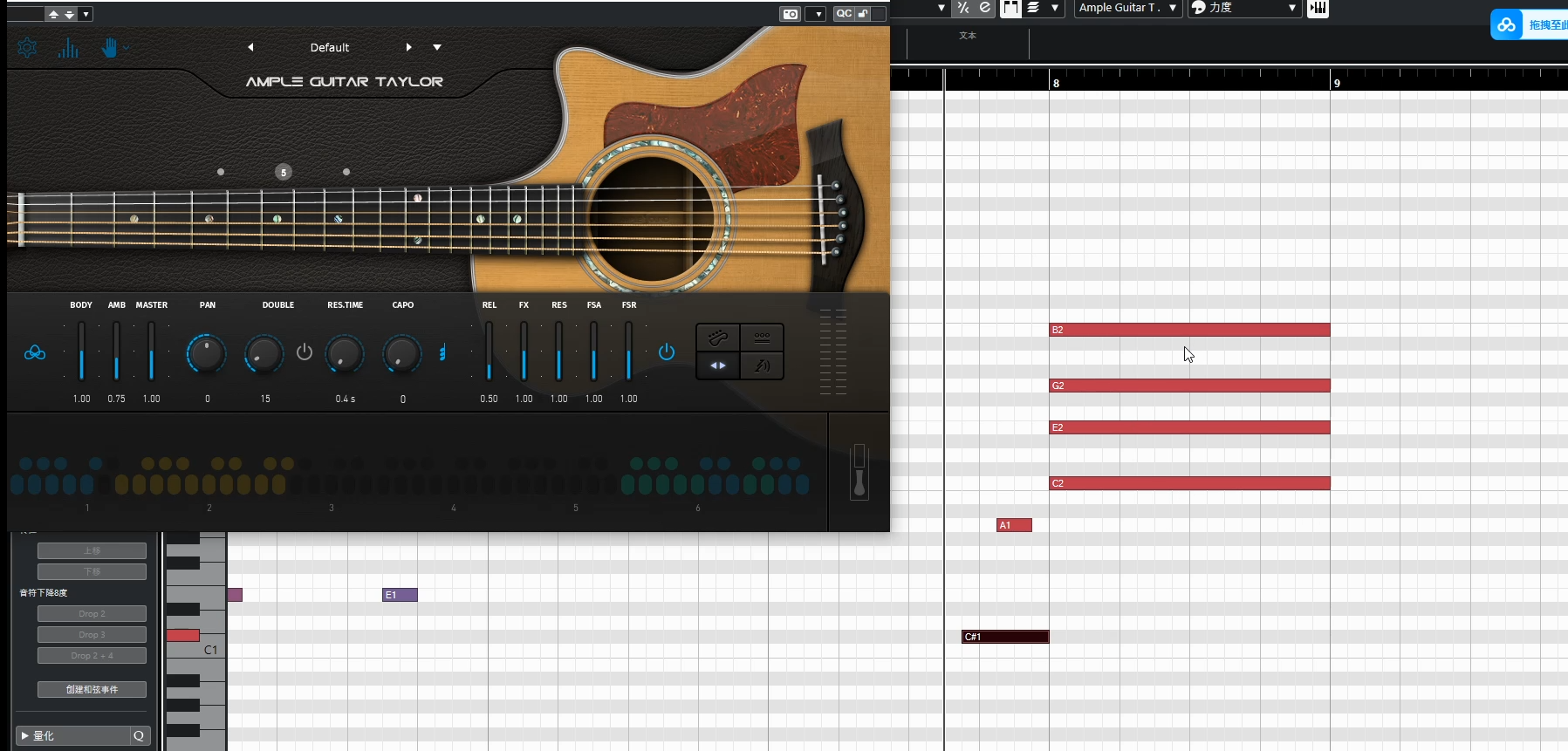The height and width of the screenshot is (751, 1568).
Task: Click the CAPO knob
Action: (x=401, y=353)
